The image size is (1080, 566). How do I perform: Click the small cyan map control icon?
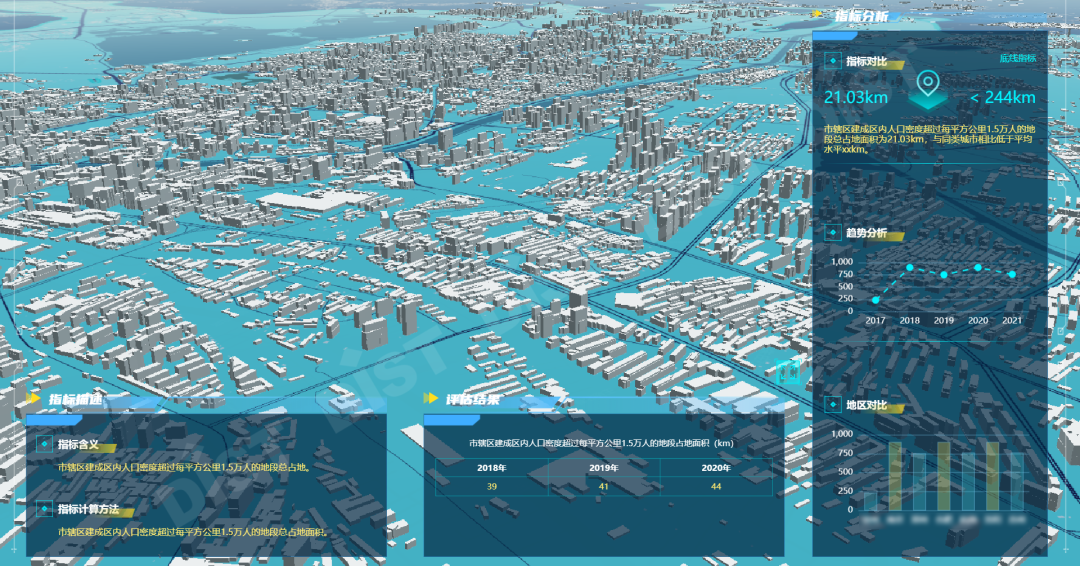pyautogui.click(x=789, y=372)
